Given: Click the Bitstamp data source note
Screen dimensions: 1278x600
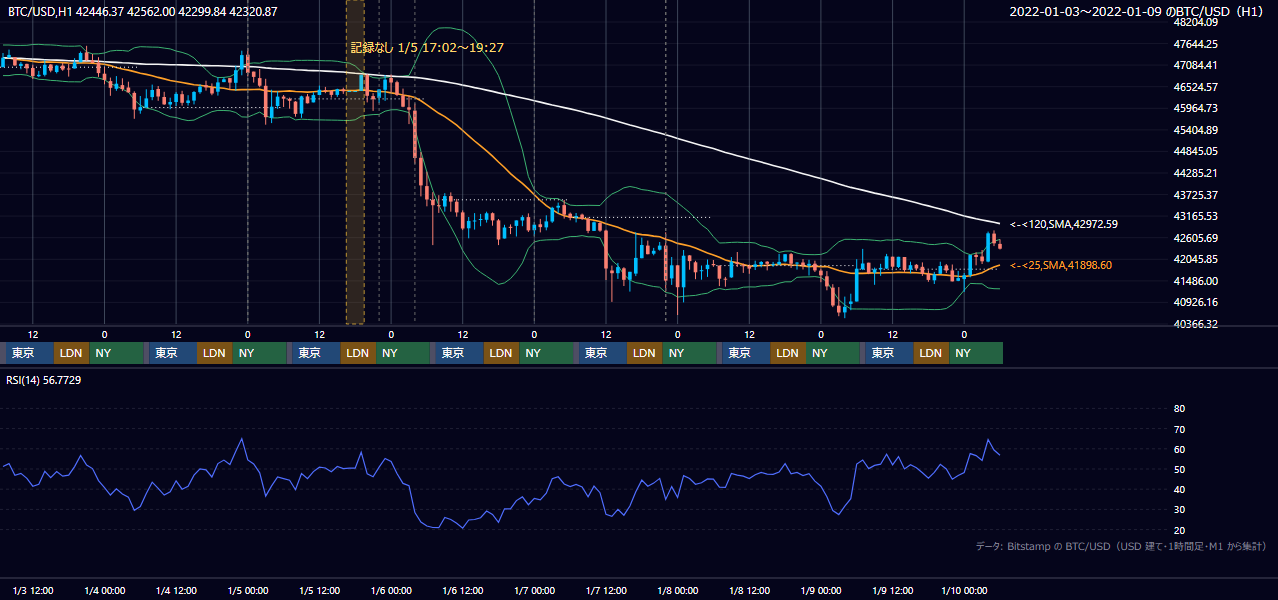Looking at the screenshot, I should point(1121,546).
